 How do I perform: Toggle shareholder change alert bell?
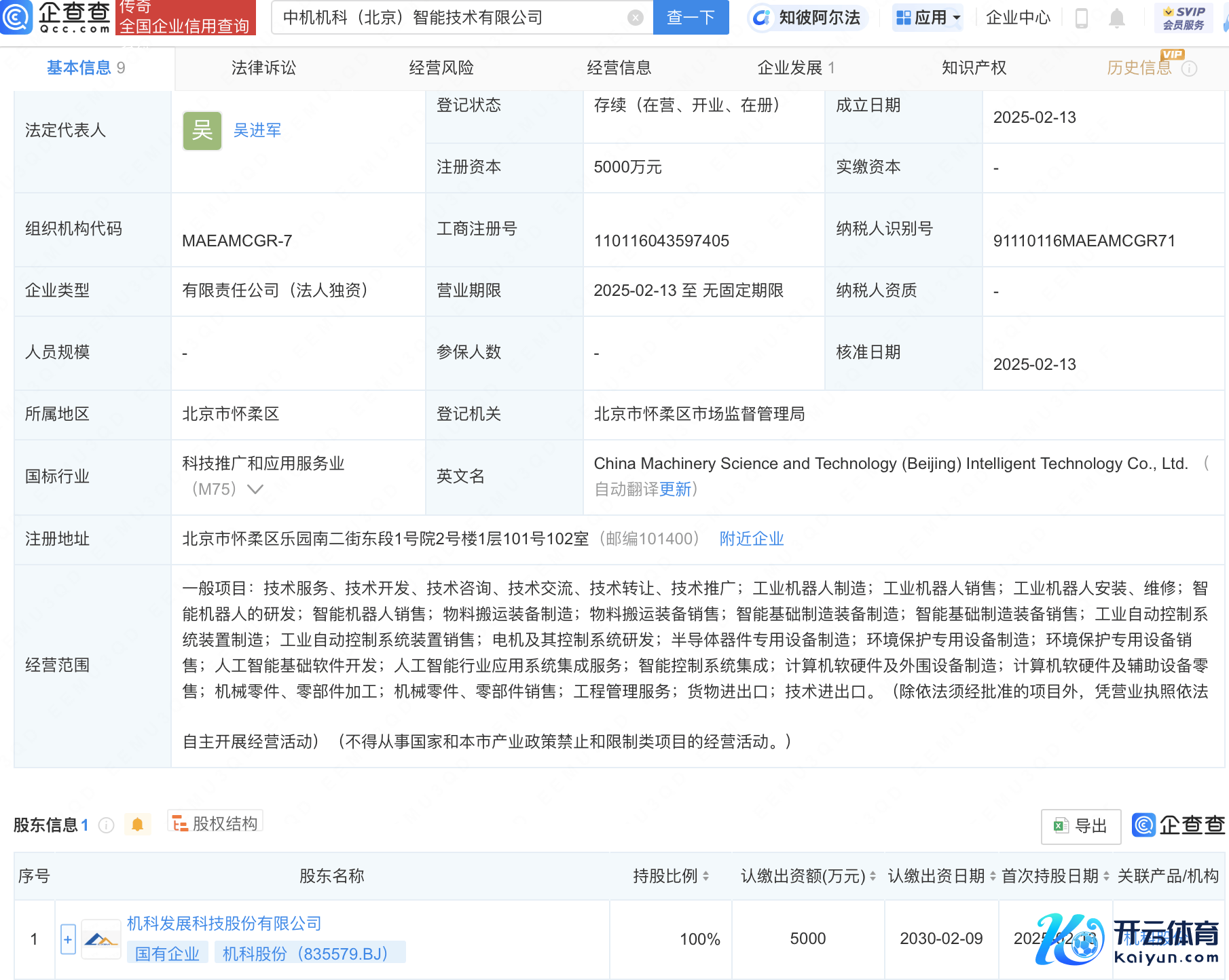(x=137, y=825)
